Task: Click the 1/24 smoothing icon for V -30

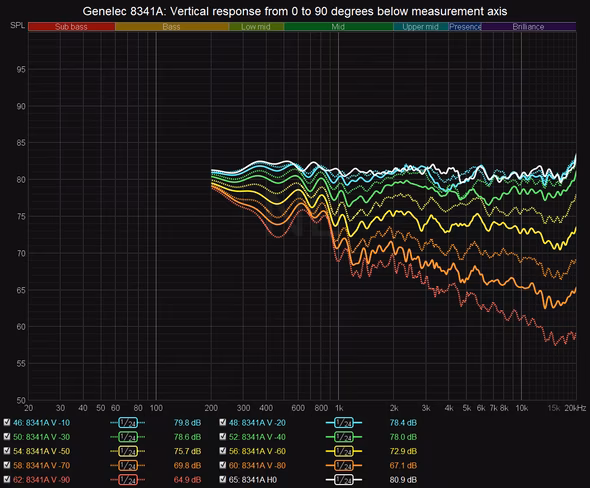Action: coord(128,437)
